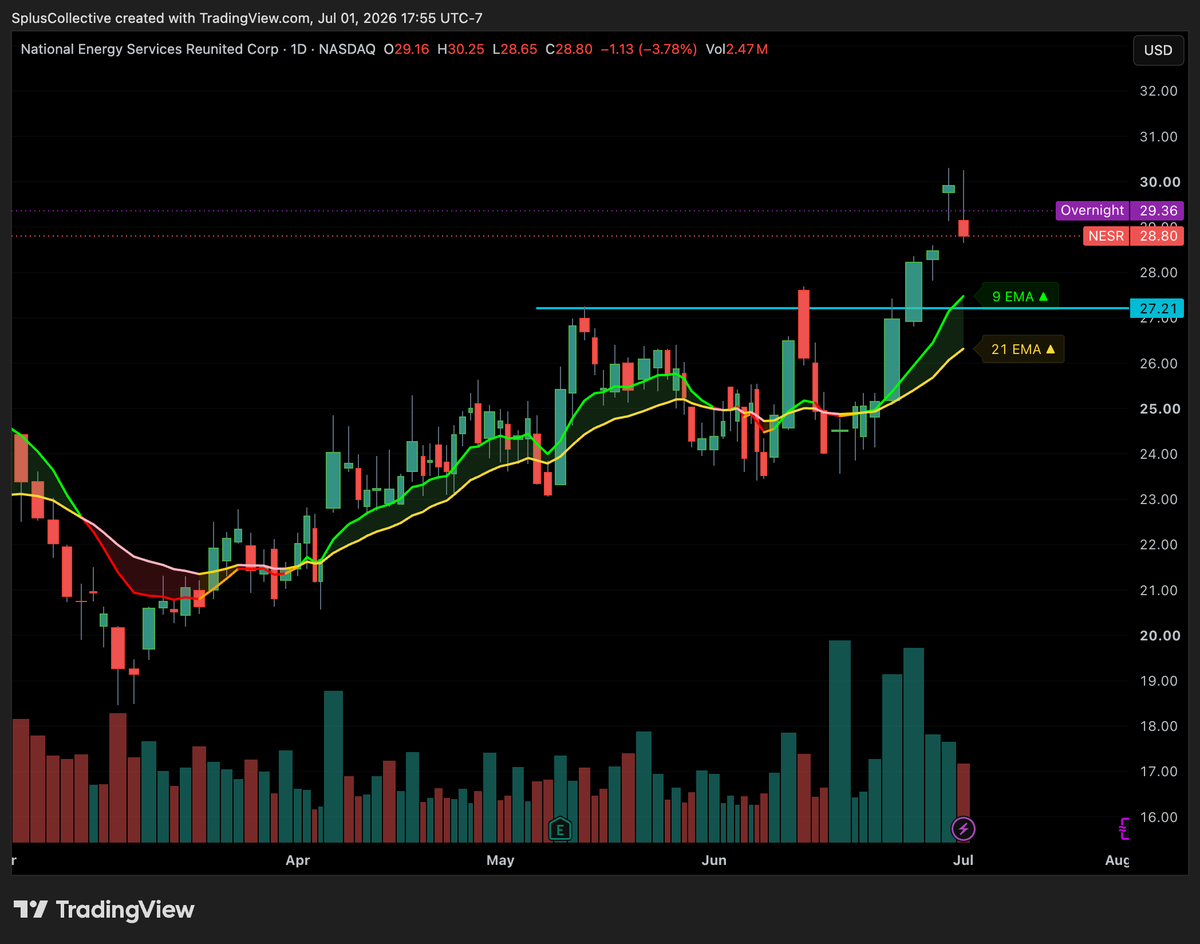The height and width of the screenshot is (944, 1200).
Task: Click the TradingView logo icon
Action: 32,910
